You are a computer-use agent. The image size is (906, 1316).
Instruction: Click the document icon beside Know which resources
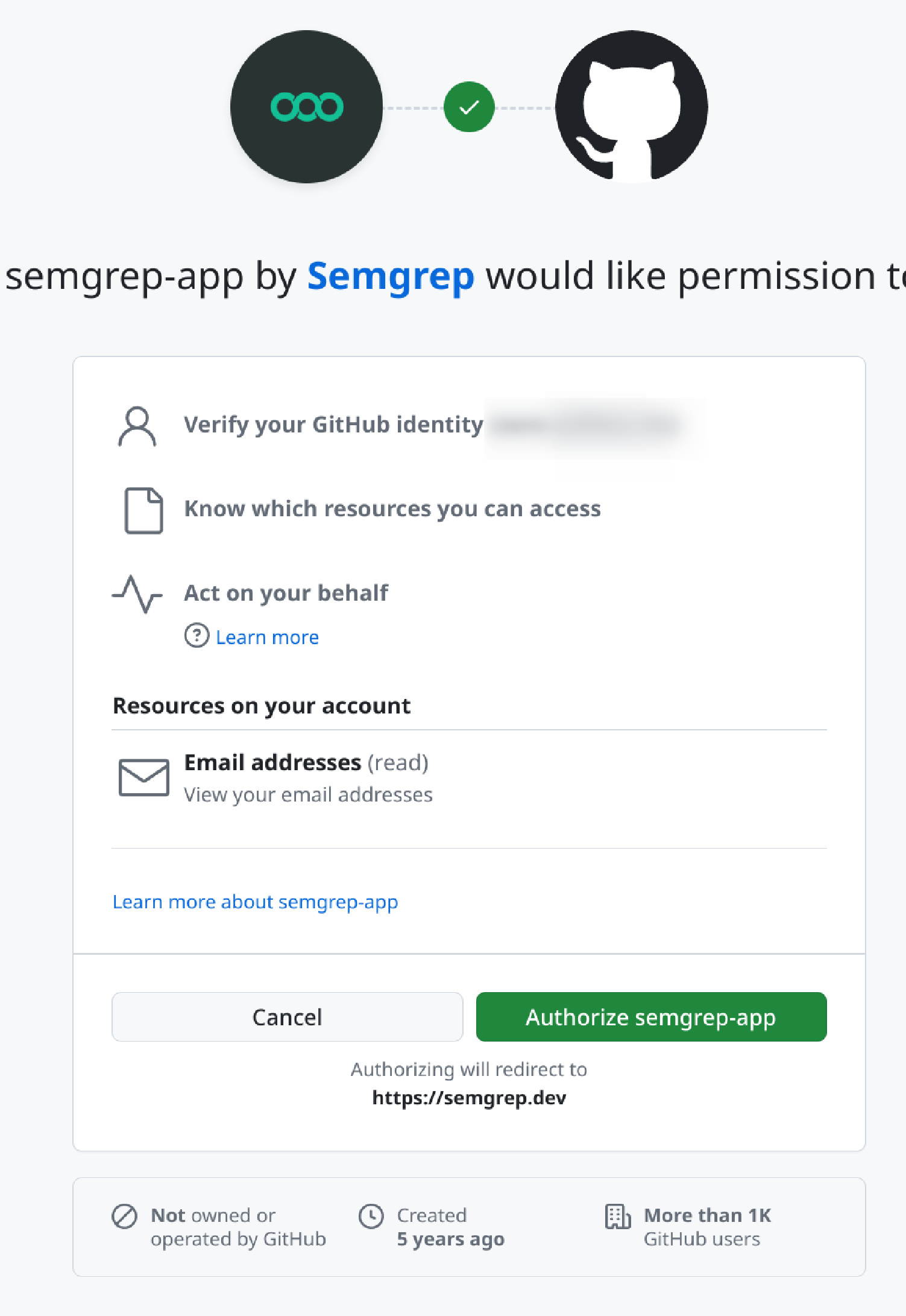pos(143,510)
